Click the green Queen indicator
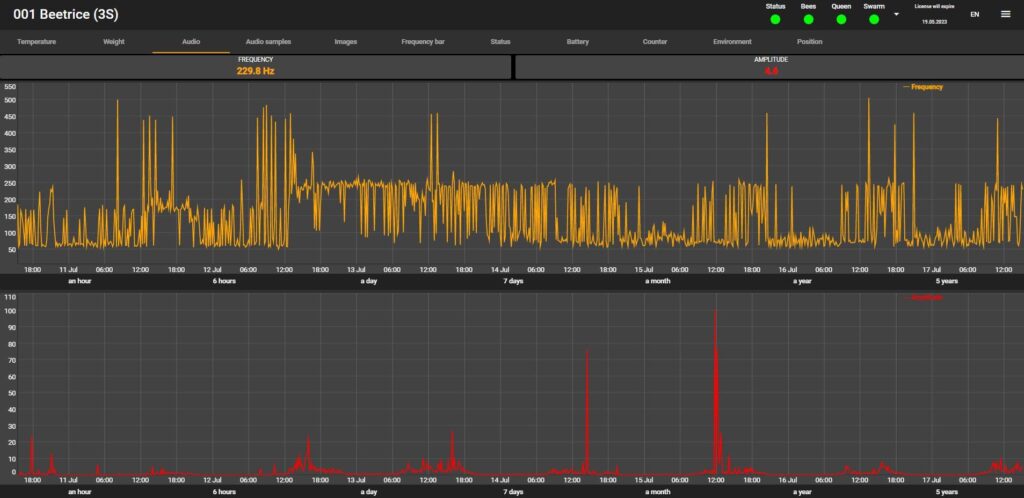Viewport: 1024px width, 498px height. point(841,20)
